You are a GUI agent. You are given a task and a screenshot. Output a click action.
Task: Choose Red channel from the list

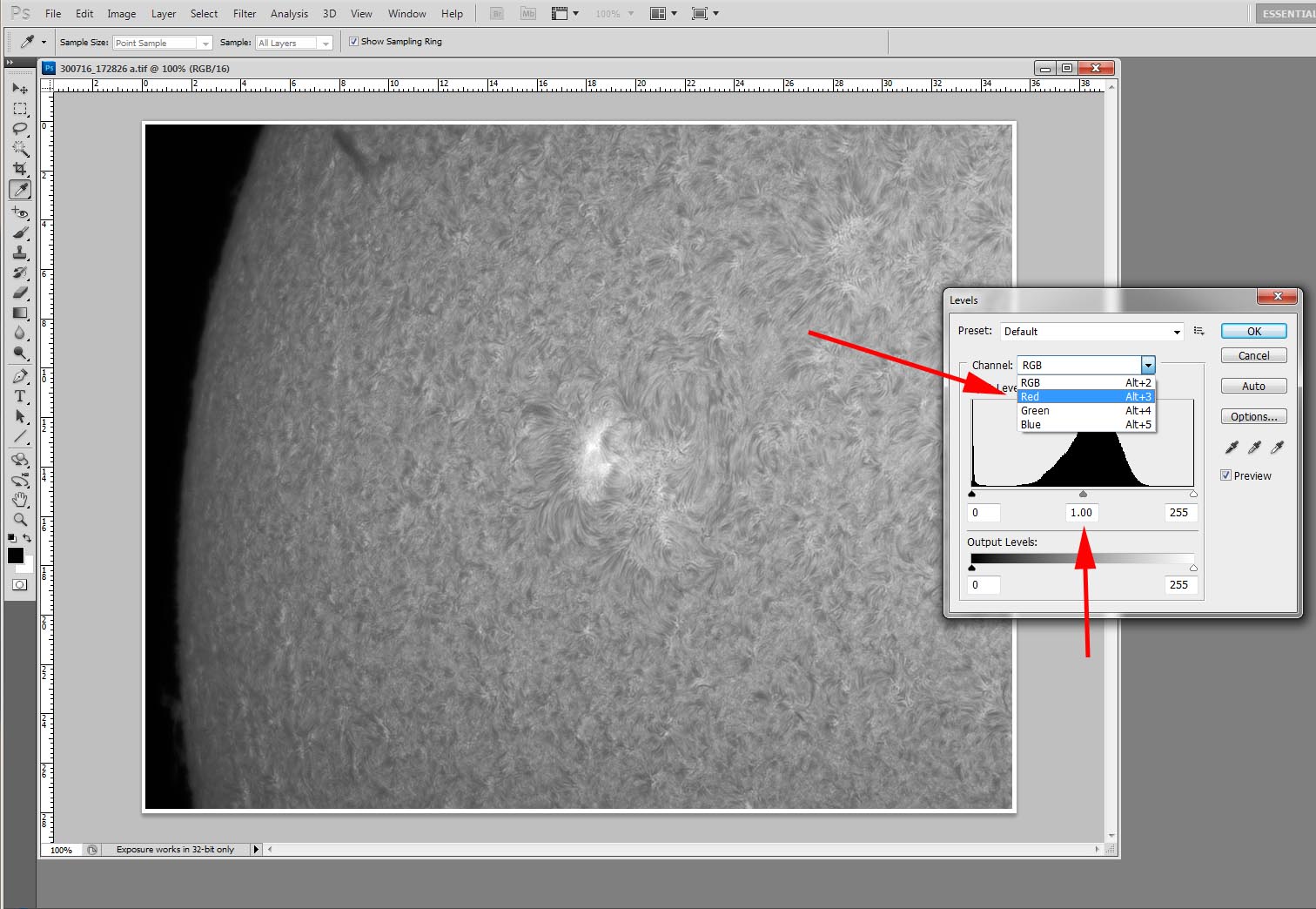(x=1086, y=396)
